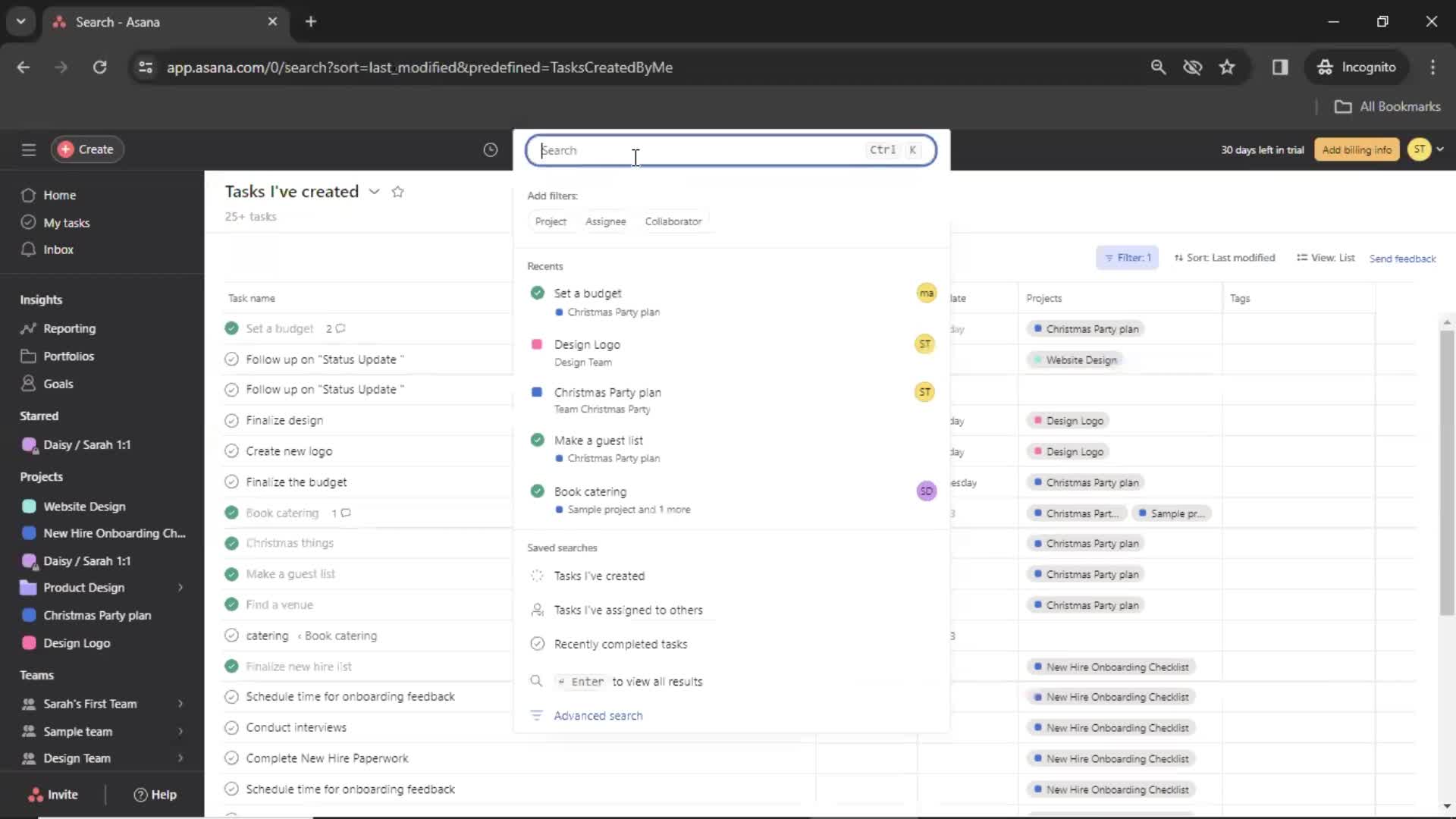1456x819 pixels.
Task: Click the Filter icon showing Filter 1
Action: click(1127, 258)
